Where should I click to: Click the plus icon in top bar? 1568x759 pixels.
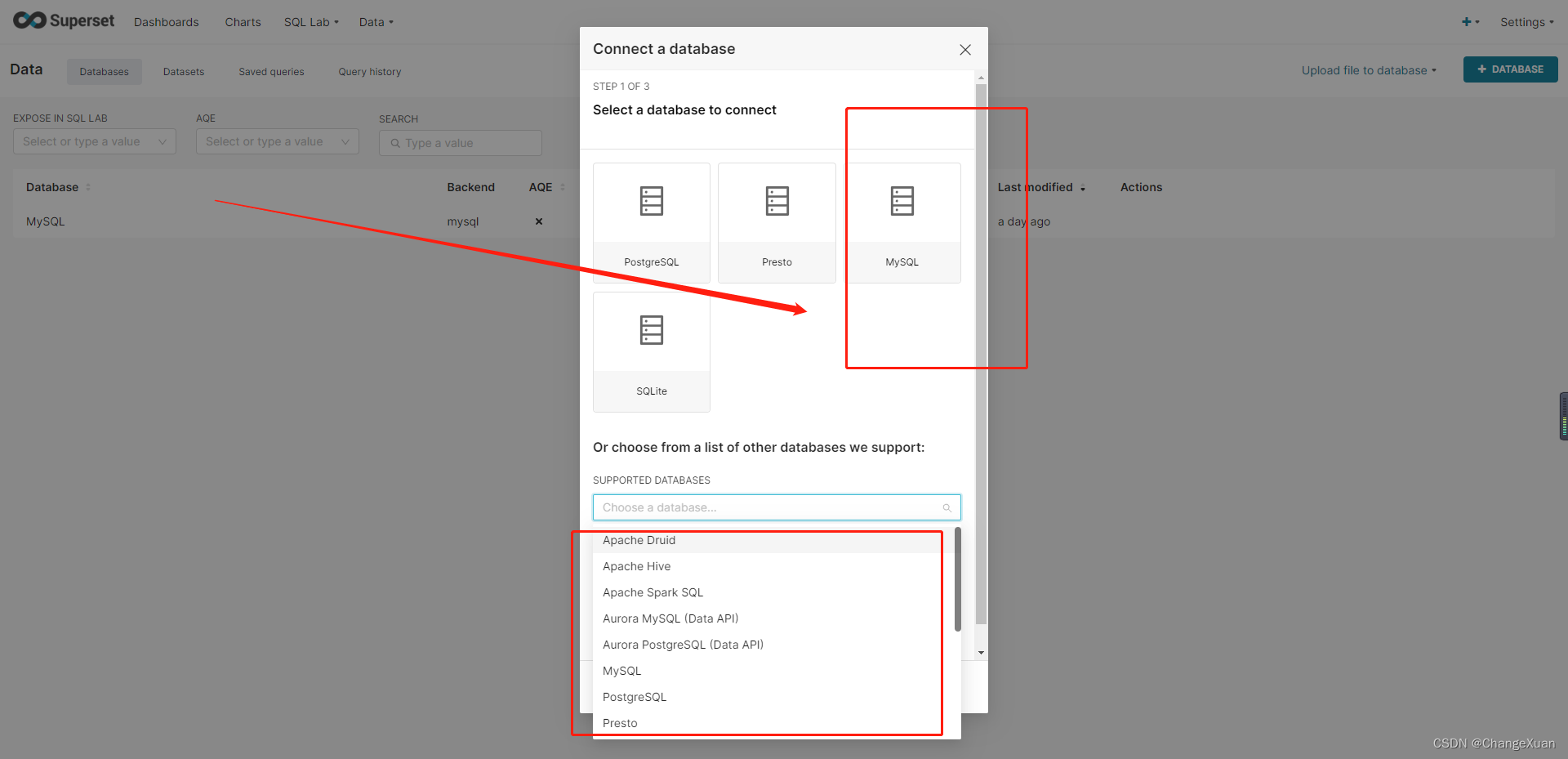coord(1467,22)
